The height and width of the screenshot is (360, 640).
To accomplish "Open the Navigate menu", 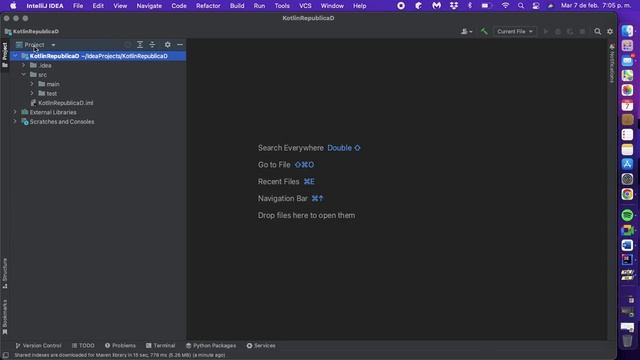I will [x=149, y=6].
